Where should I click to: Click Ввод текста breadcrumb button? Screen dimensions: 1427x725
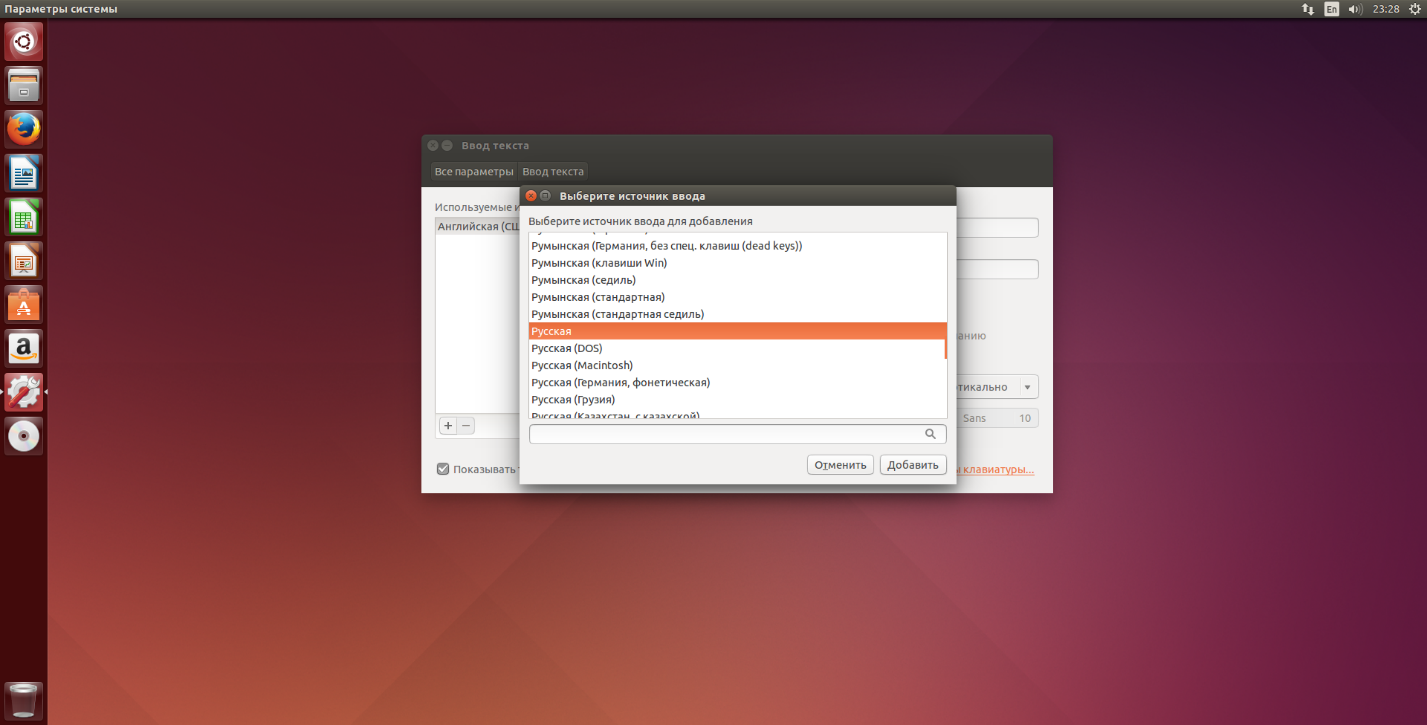553,172
